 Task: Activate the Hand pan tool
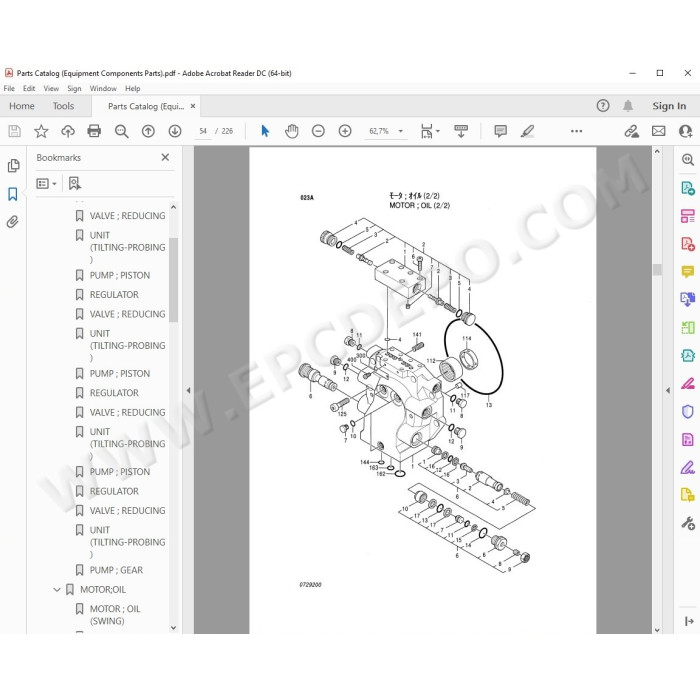tap(292, 131)
